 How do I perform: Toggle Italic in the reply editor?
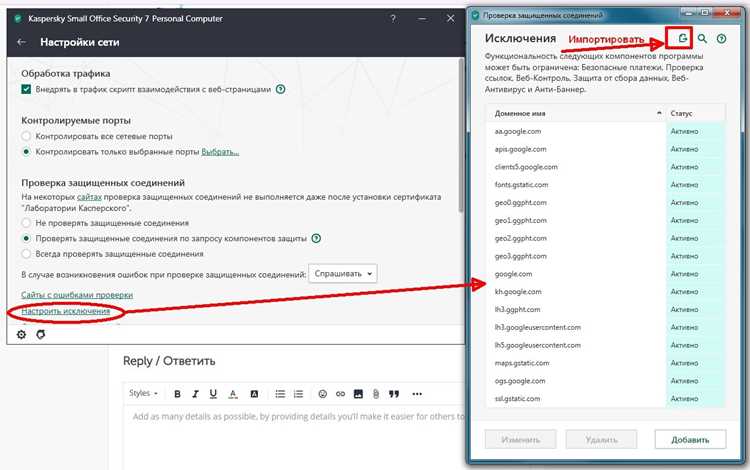pyautogui.click(x=195, y=394)
